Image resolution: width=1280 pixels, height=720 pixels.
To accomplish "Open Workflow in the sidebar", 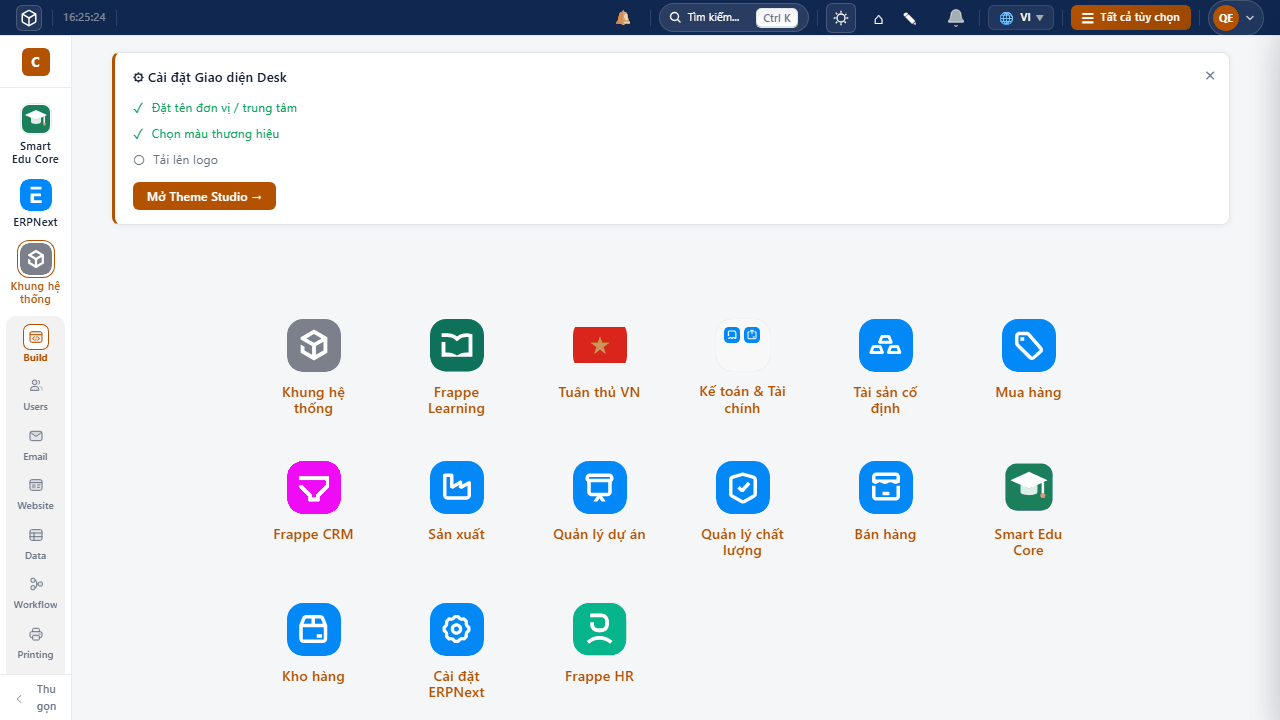I will (x=36, y=593).
